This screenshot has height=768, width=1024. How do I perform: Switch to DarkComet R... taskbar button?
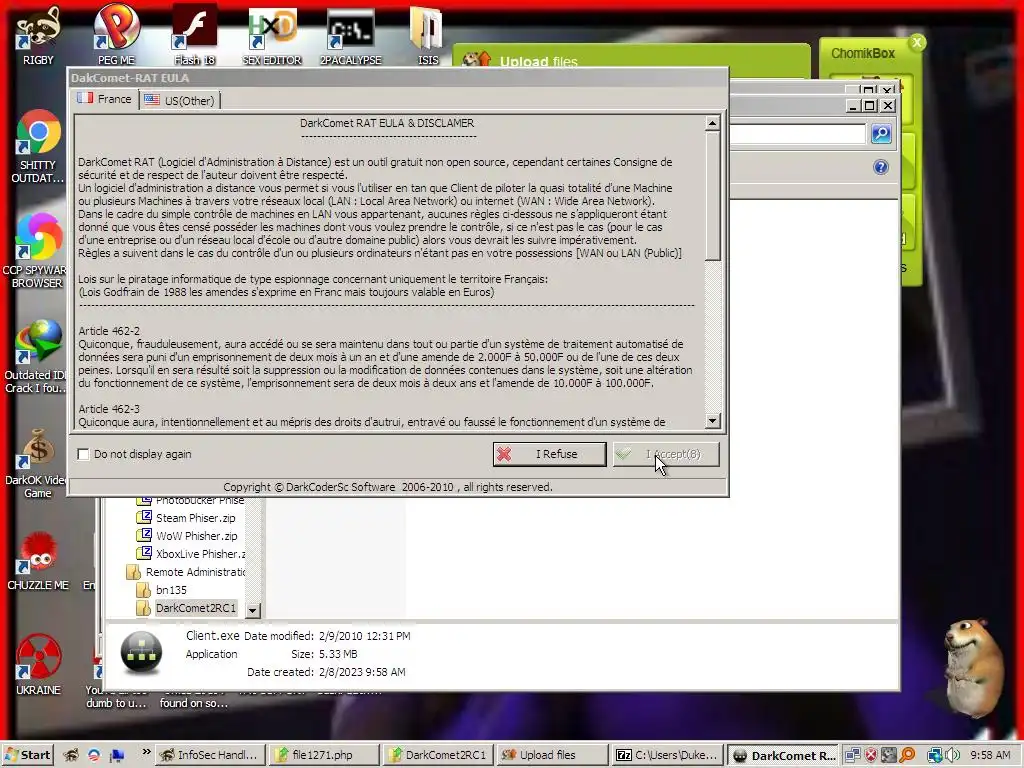(783, 756)
